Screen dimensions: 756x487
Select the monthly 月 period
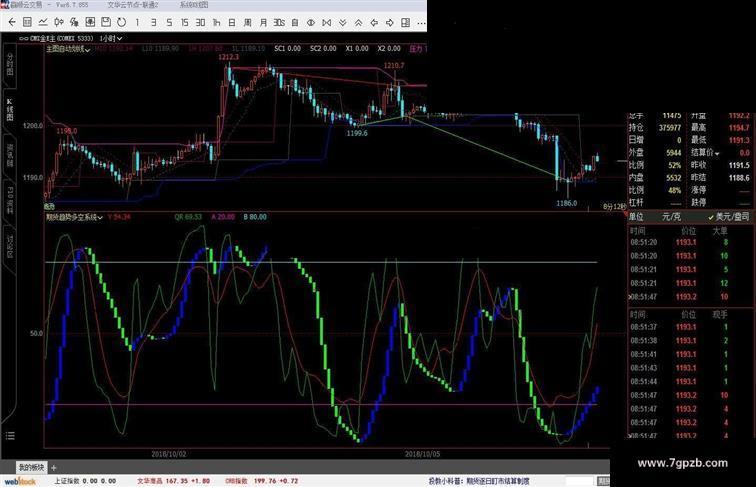click(263, 22)
